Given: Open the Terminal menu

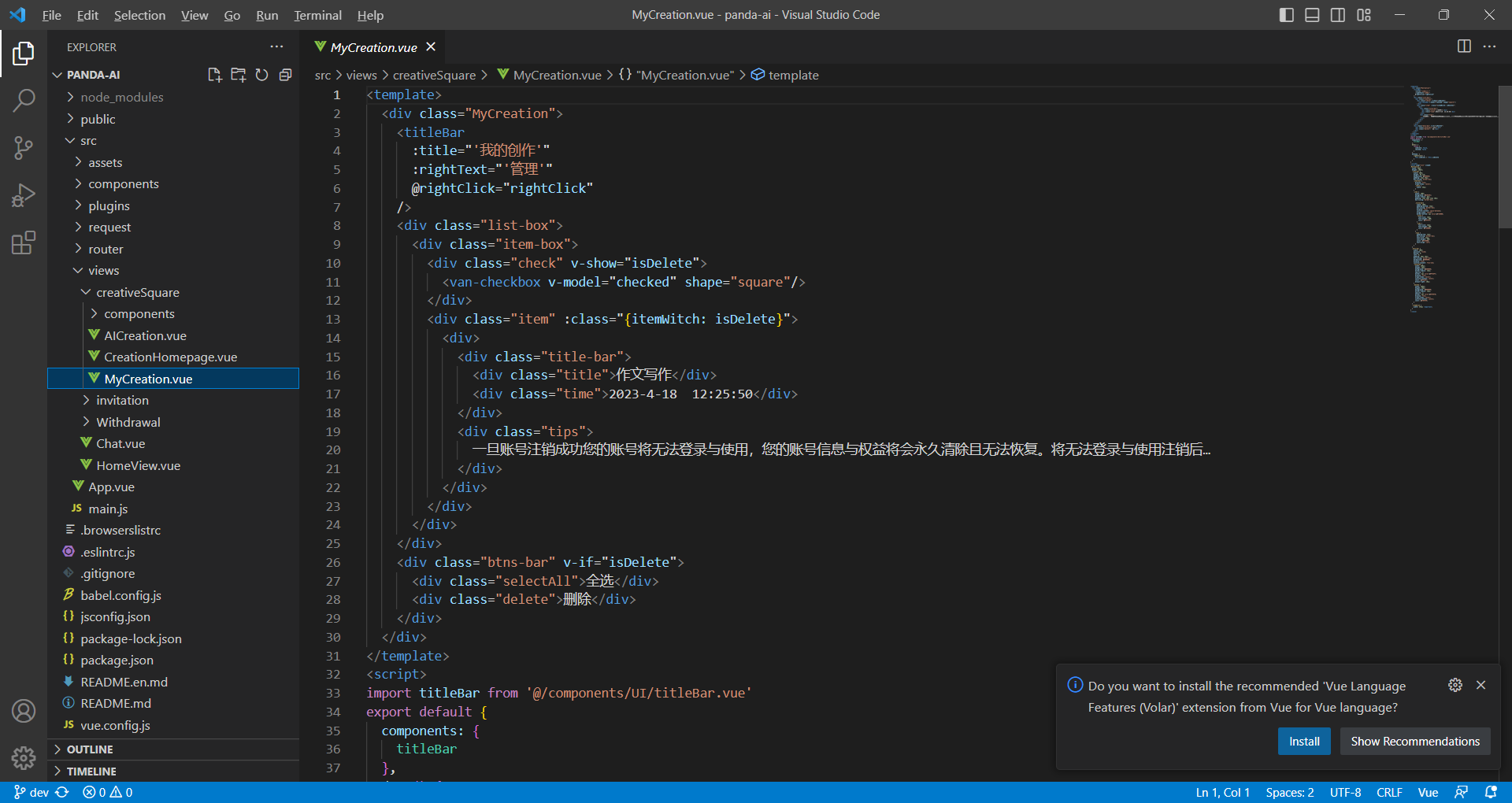Looking at the screenshot, I should click(317, 15).
